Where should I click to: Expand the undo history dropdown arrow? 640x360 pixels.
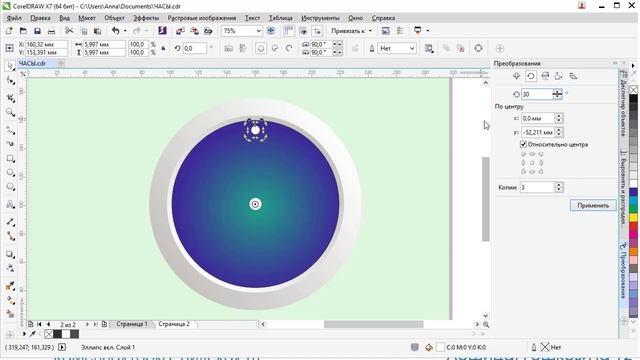point(125,31)
